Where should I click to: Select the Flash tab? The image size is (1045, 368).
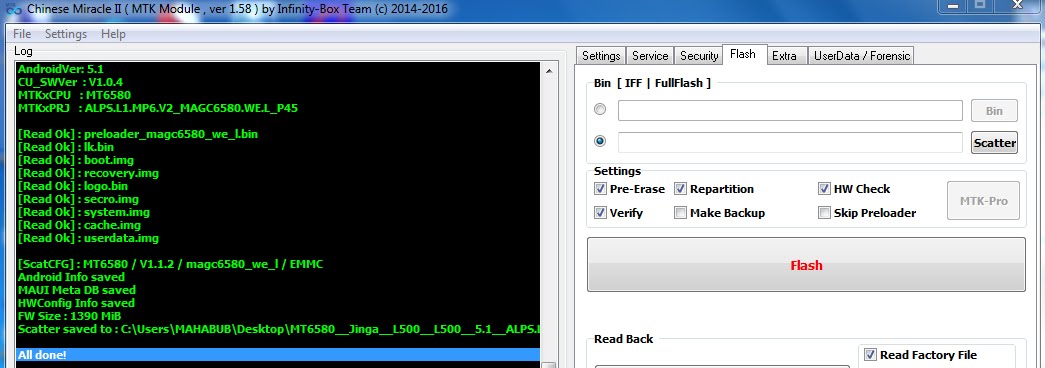[x=743, y=54]
